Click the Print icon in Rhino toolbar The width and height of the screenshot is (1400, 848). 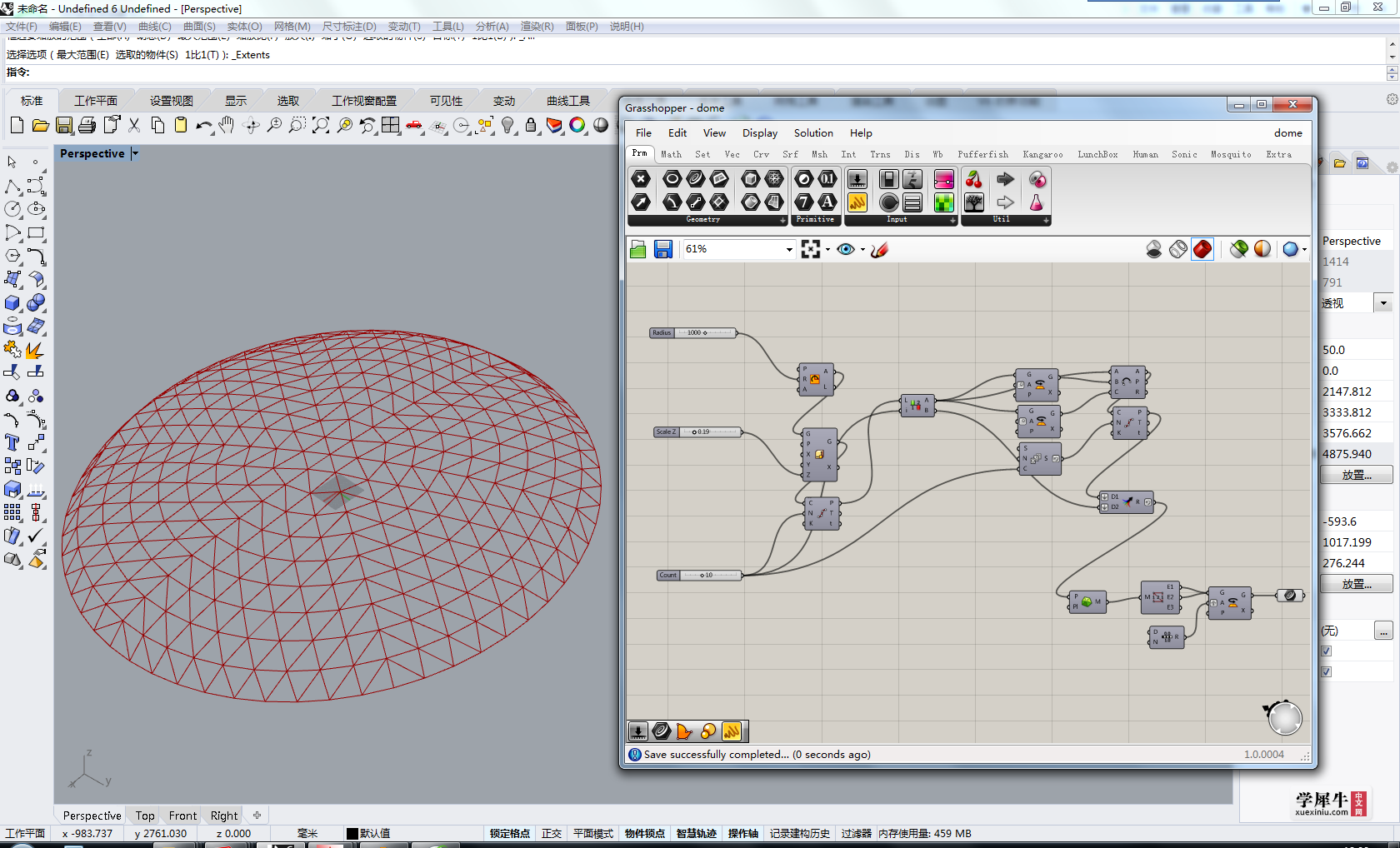(x=87, y=126)
